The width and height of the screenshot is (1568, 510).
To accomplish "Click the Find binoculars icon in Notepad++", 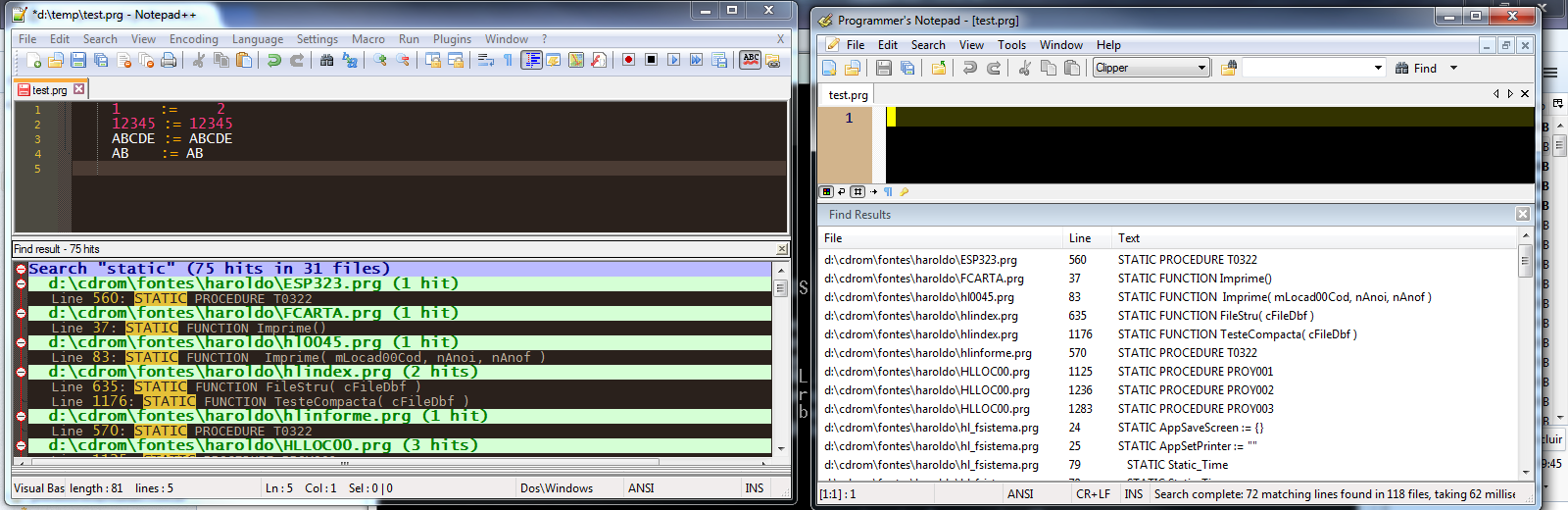I will tap(326, 61).
